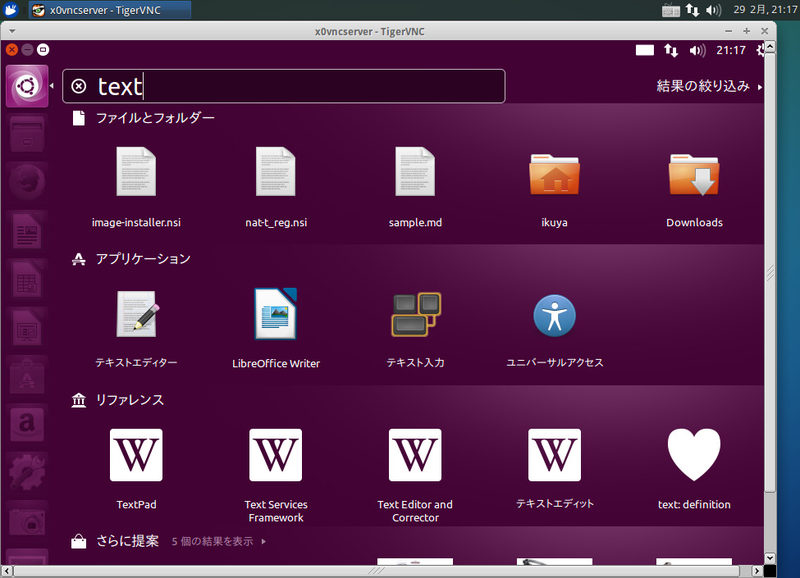800x578 pixels.
Task: Open Amazon launcher icon in sidebar
Action: tap(27, 424)
